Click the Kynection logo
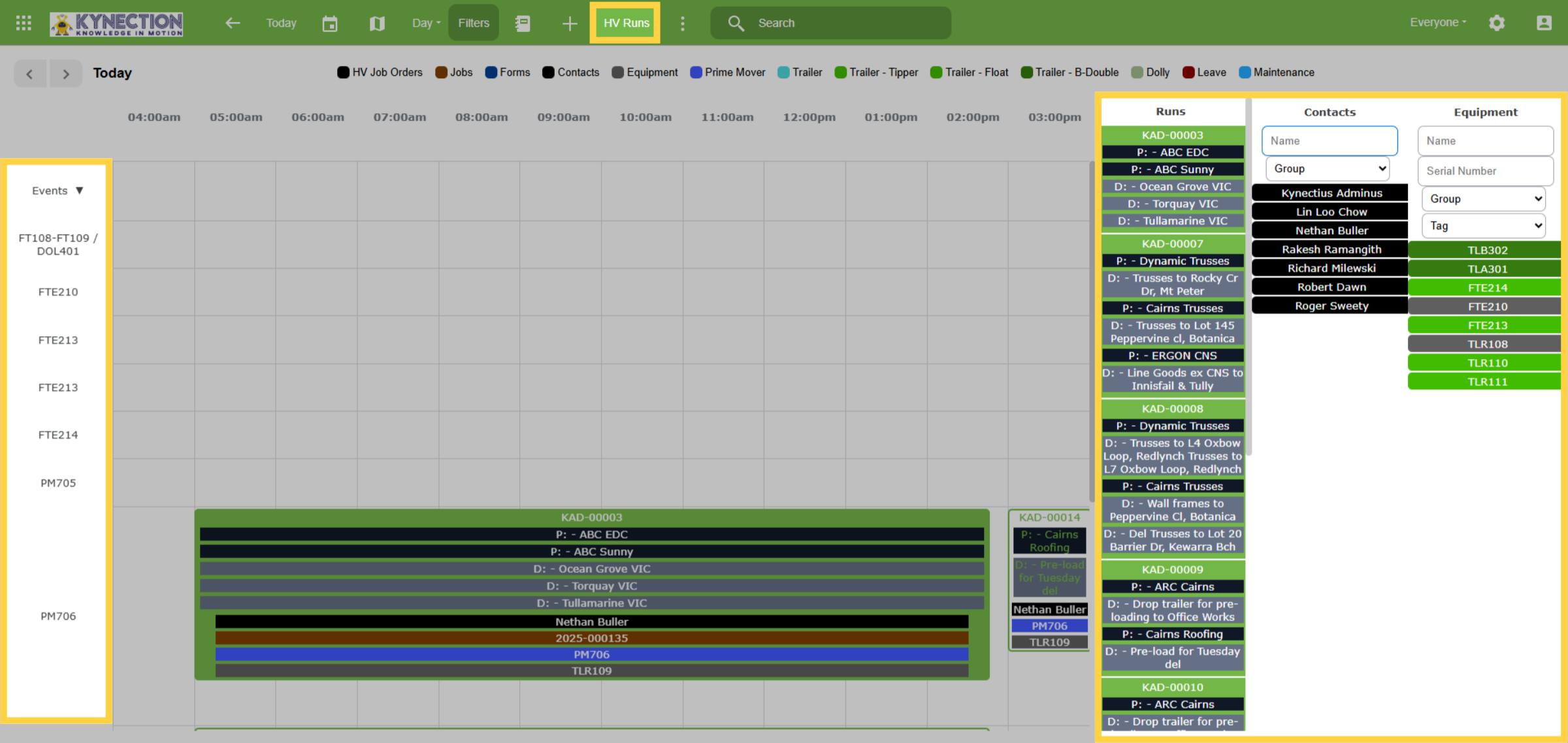Image resolution: width=1568 pixels, height=743 pixels. tap(116, 24)
